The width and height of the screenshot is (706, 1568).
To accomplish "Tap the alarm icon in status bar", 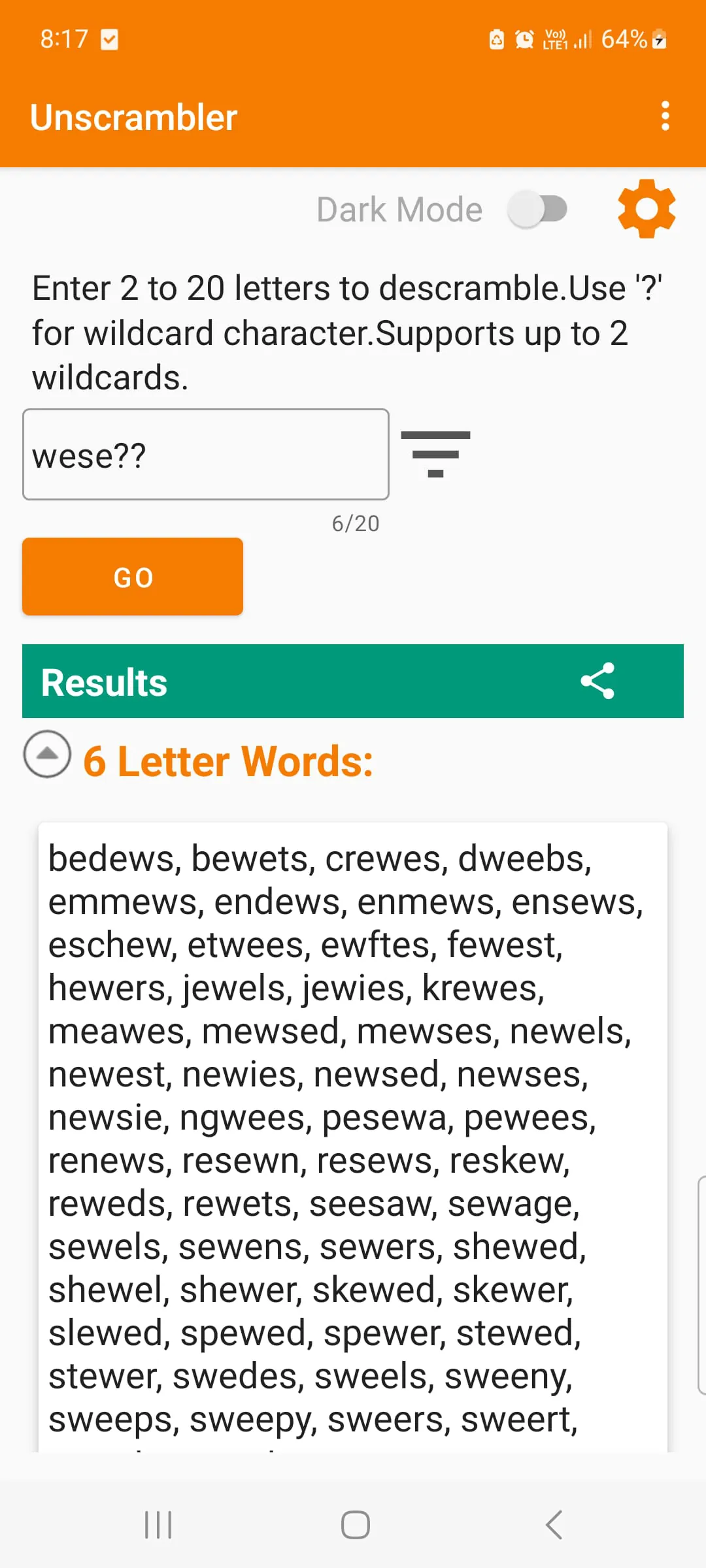I will pyautogui.click(x=524, y=40).
